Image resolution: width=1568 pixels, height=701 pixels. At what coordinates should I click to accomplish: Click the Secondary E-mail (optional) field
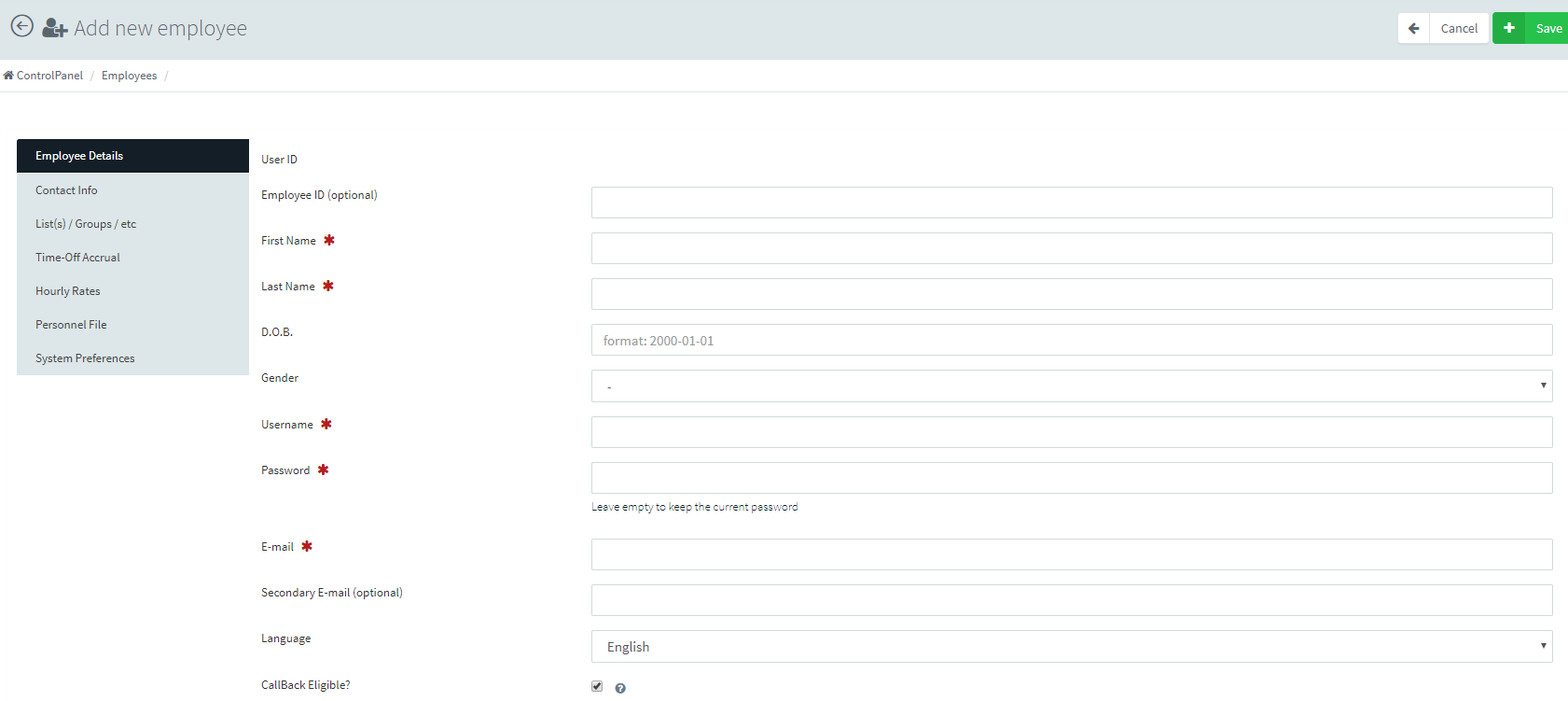(1072, 600)
